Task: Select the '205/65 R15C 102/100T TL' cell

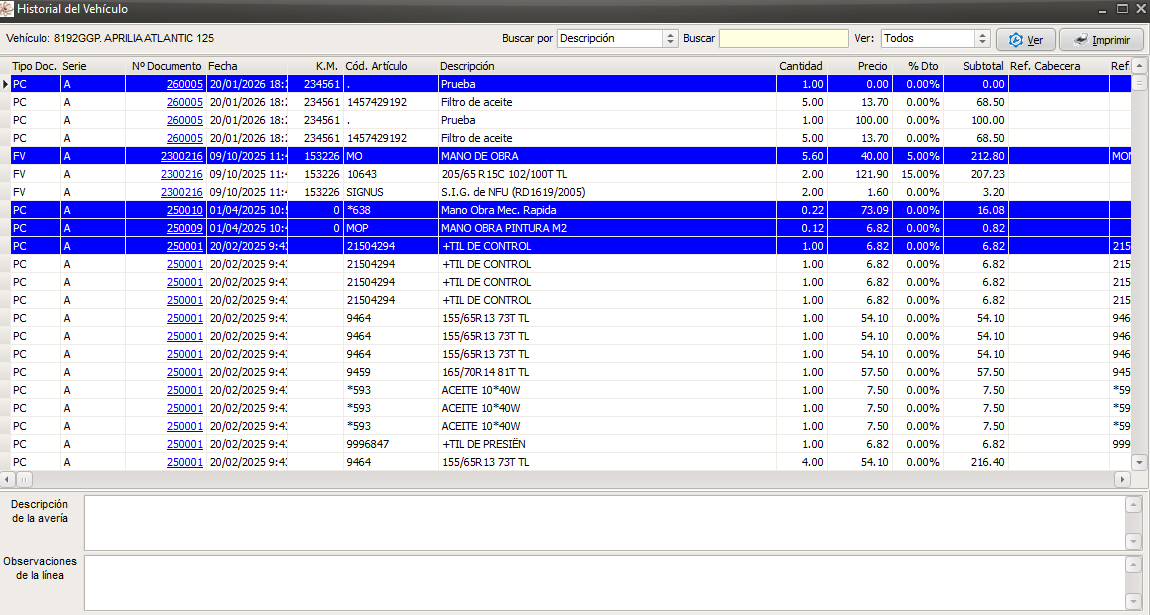Action: pos(607,174)
